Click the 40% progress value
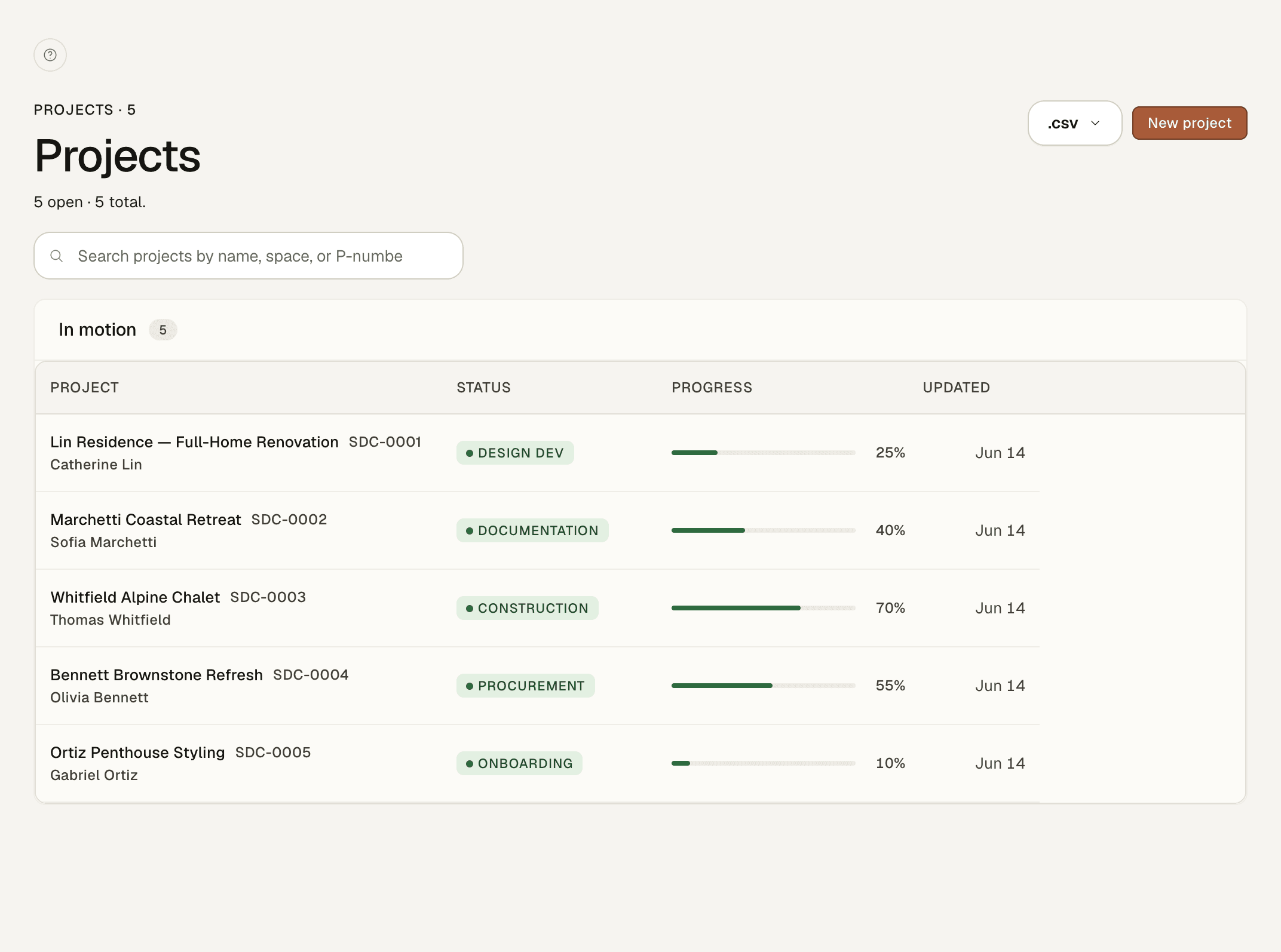 pos(890,530)
